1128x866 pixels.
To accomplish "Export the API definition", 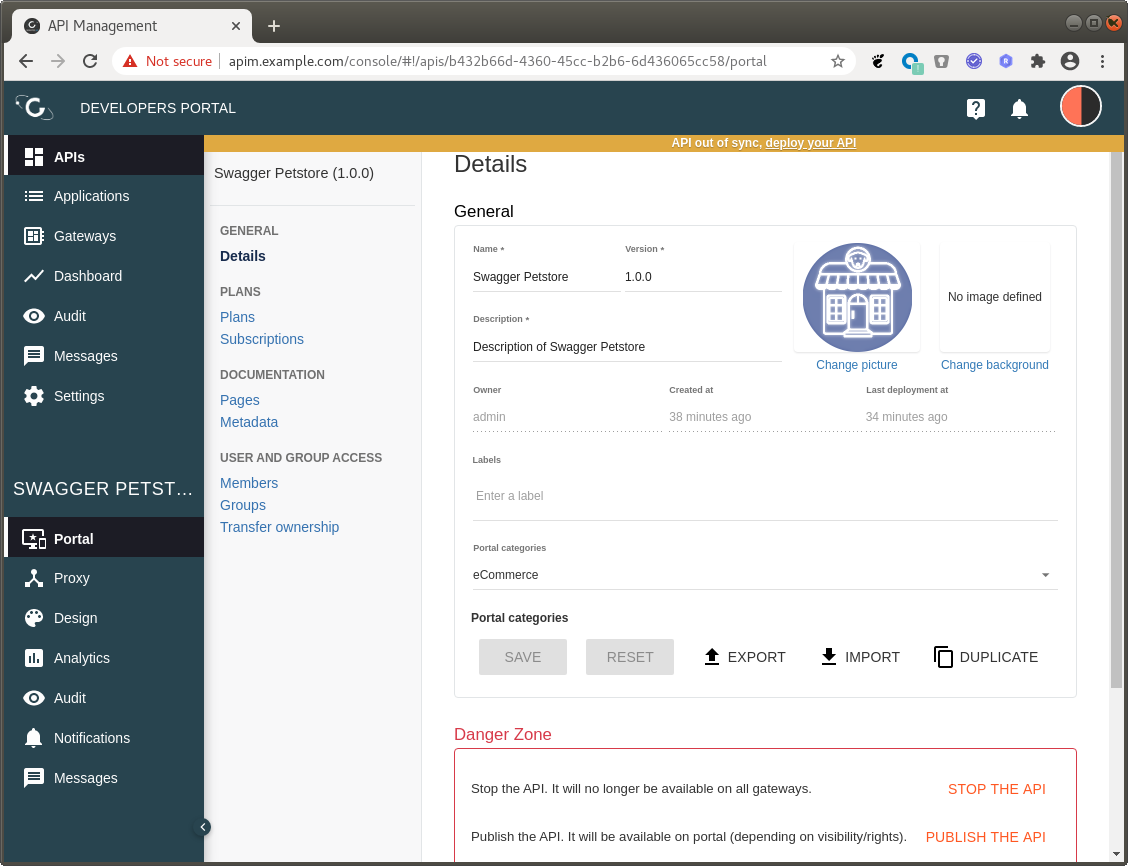I will (744, 657).
